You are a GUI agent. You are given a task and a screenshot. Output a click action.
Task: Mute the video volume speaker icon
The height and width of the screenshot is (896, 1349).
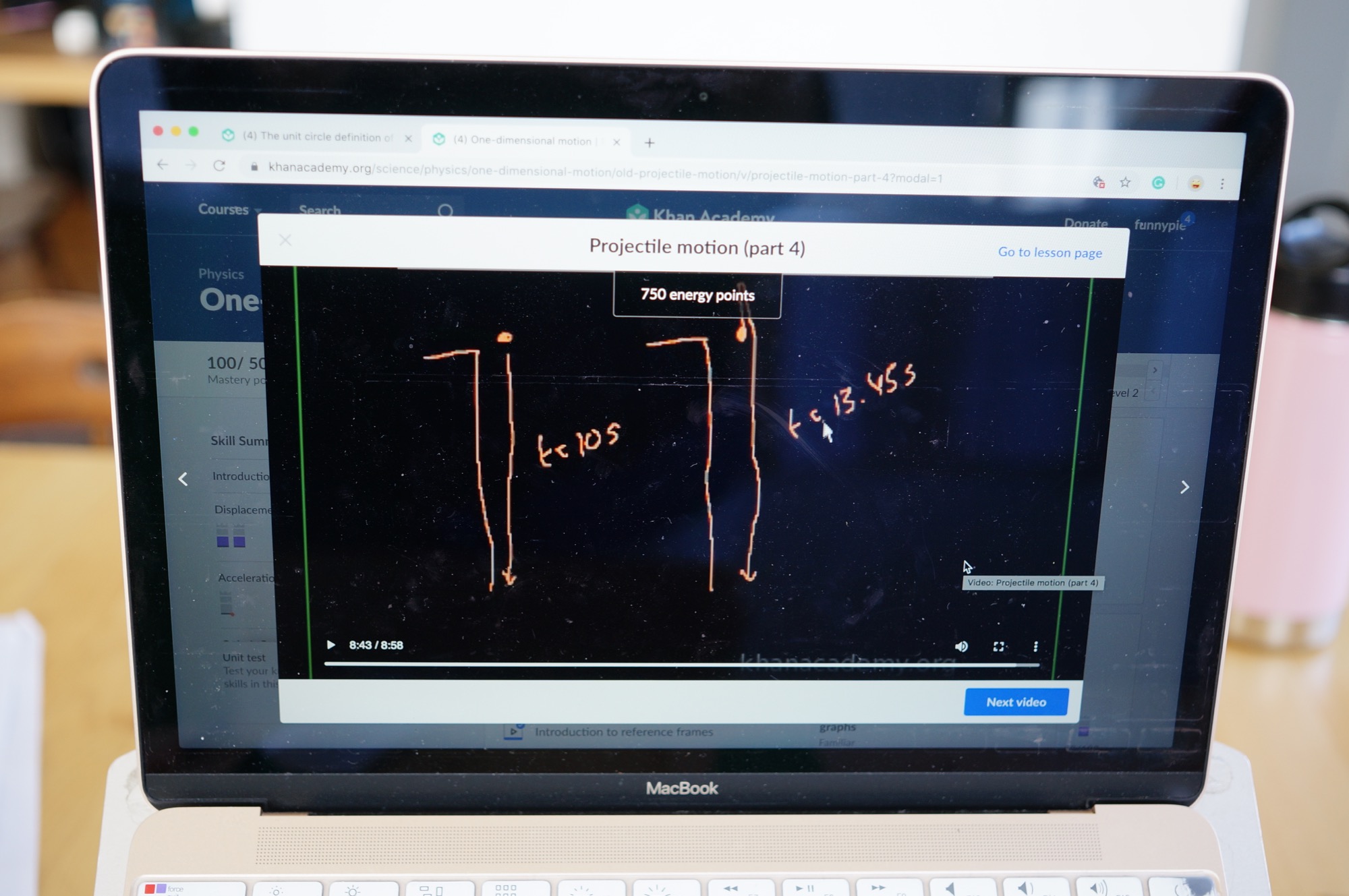pos(961,647)
